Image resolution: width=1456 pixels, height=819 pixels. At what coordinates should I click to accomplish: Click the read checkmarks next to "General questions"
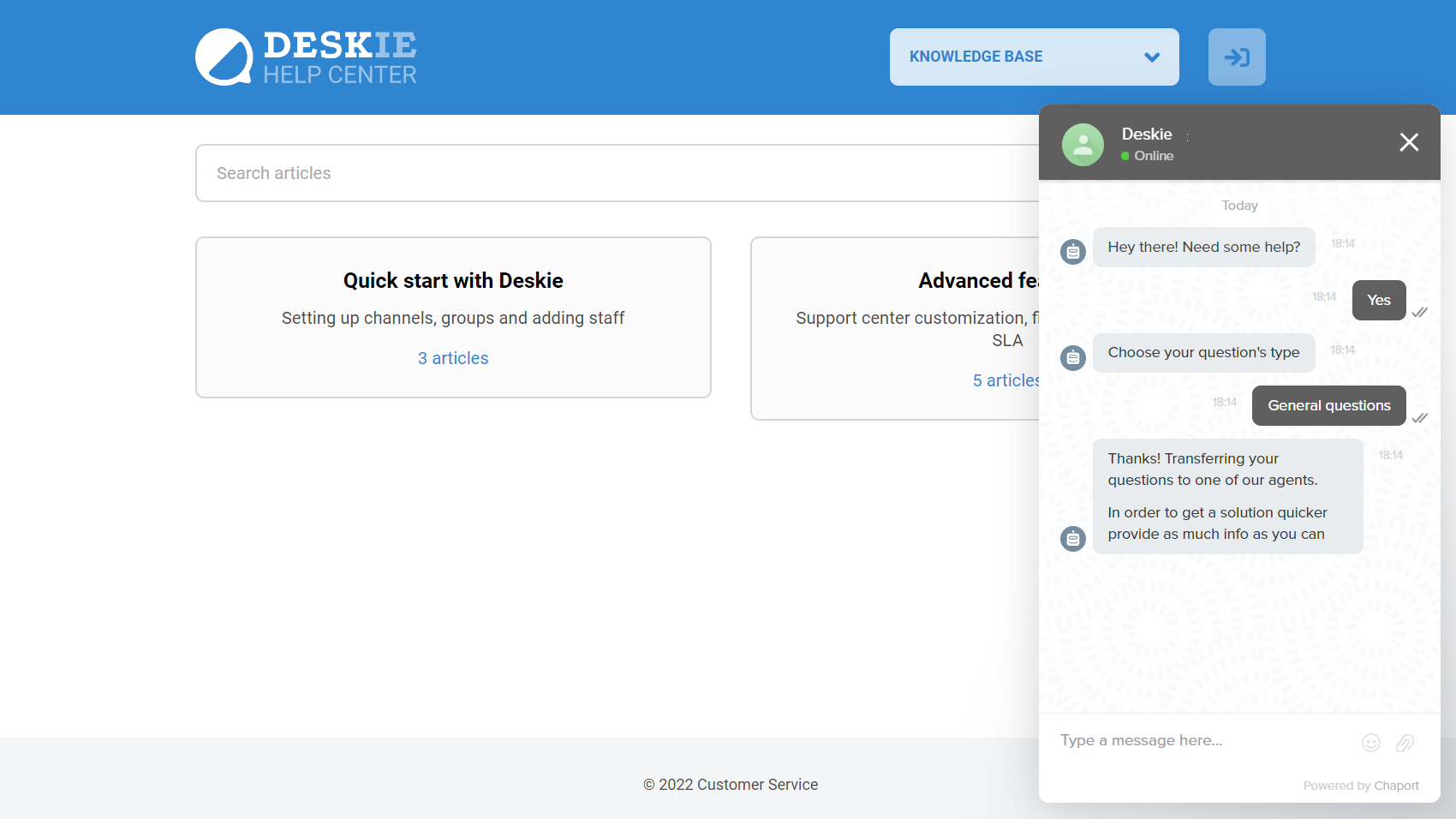click(1419, 418)
